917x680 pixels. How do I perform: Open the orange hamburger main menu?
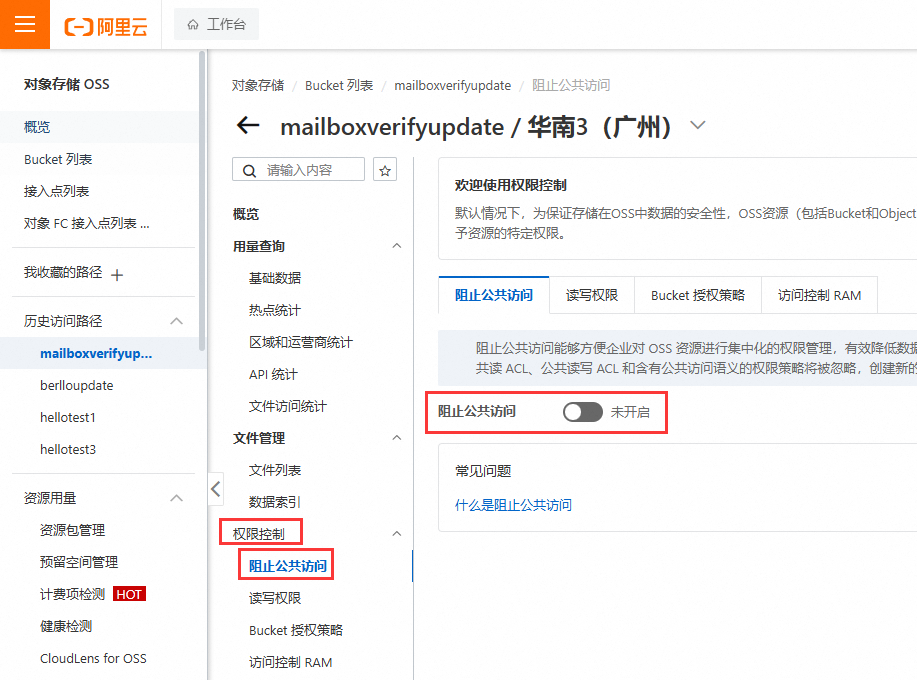click(24, 24)
